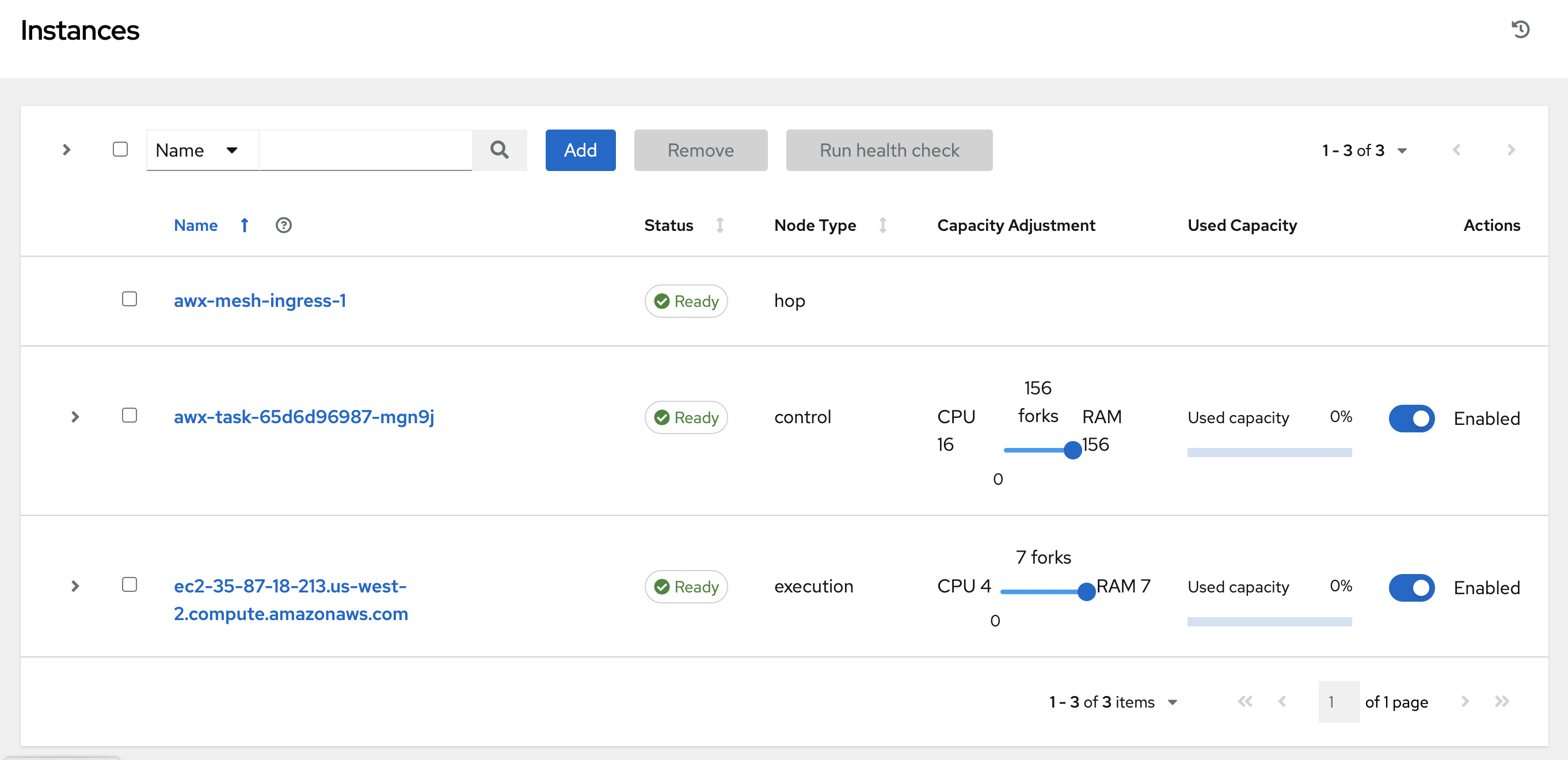This screenshot has width=1568, height=760.
Task: Open the items-per-page dropdown at bottom
Action: pyautogui.click(x=1113, y=701)
